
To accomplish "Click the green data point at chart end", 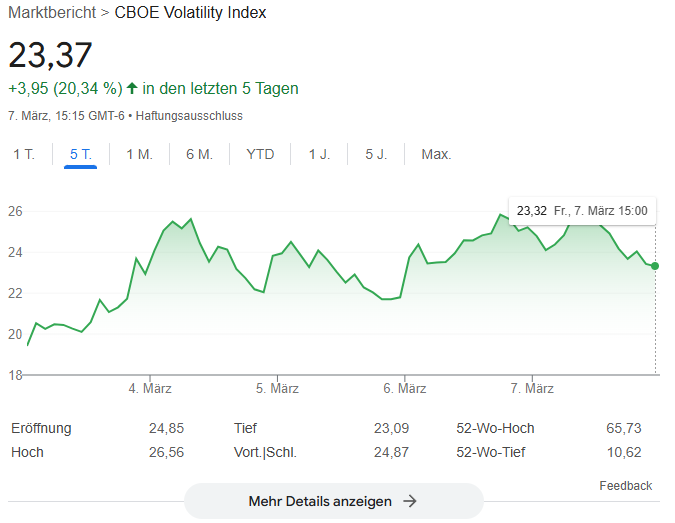I will (x=655, y=266).
